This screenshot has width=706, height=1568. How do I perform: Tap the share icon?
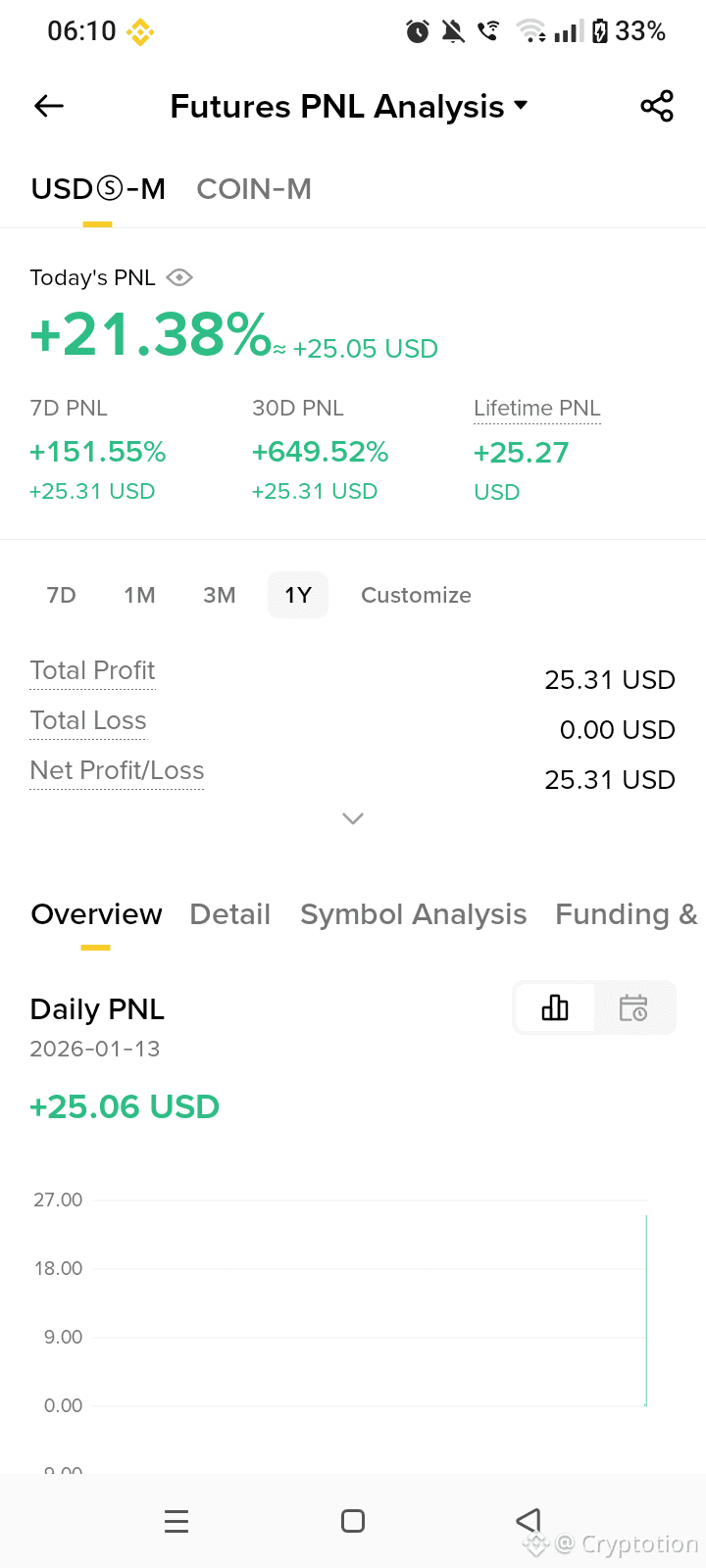point(657,106)
